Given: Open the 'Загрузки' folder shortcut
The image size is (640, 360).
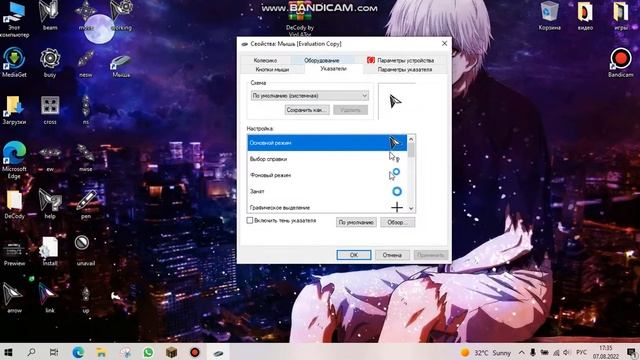Looking at the screenshot, I should [14, 110].
